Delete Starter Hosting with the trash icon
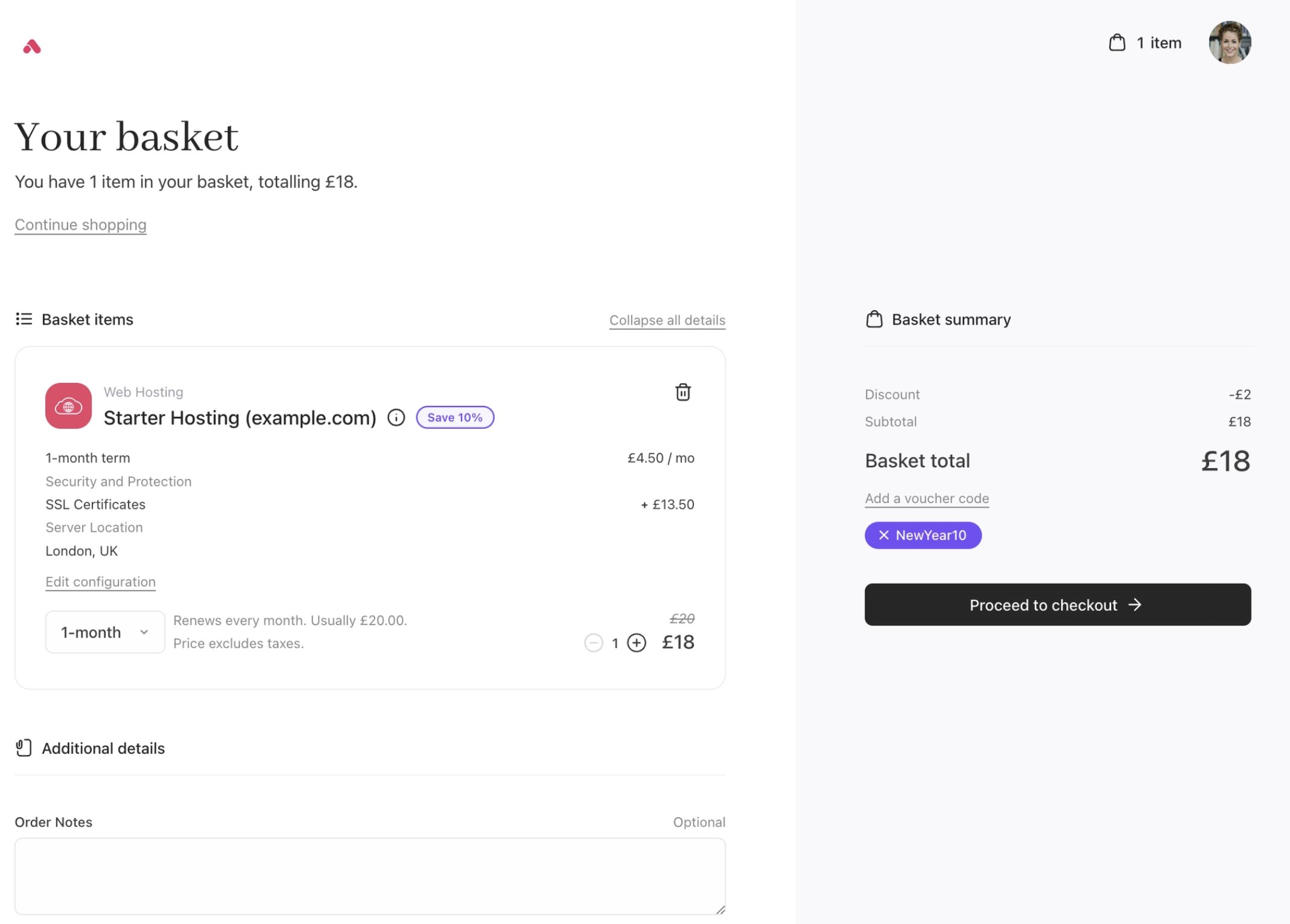 [x=682, y=392]
